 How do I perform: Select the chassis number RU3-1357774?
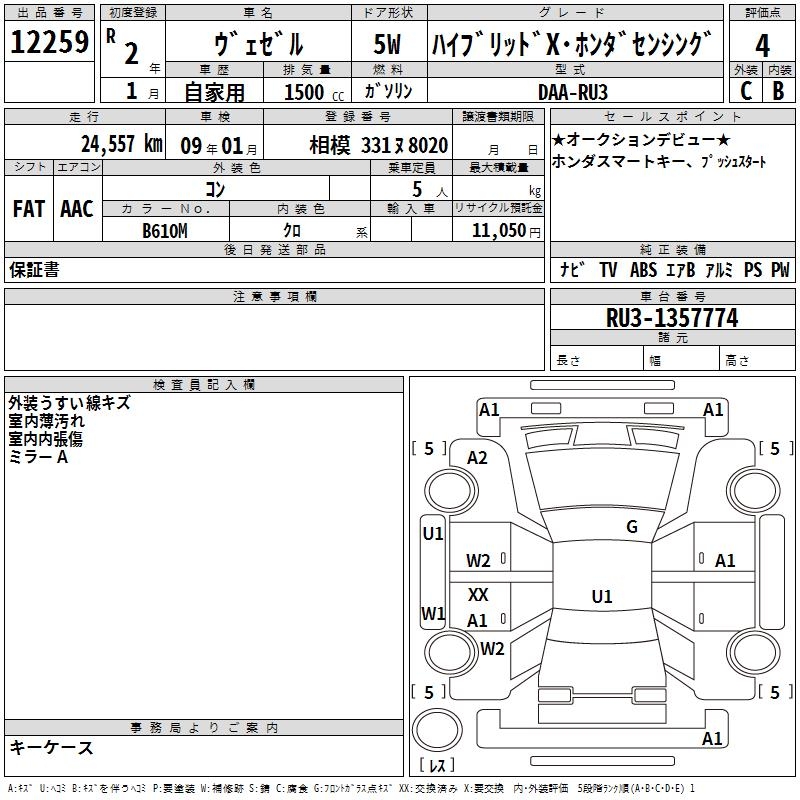[672, 318]
